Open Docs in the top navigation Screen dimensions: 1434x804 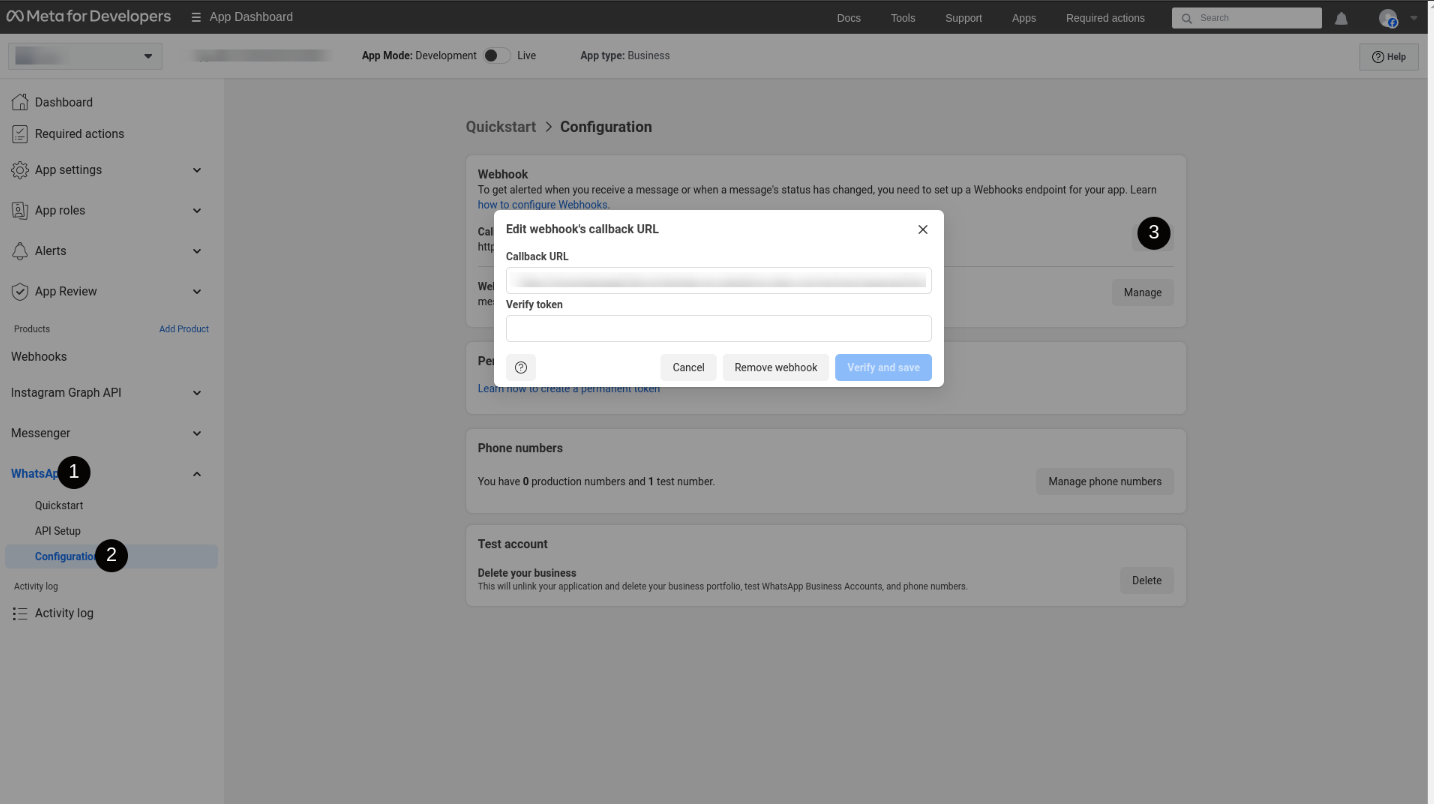pos(849,18)
